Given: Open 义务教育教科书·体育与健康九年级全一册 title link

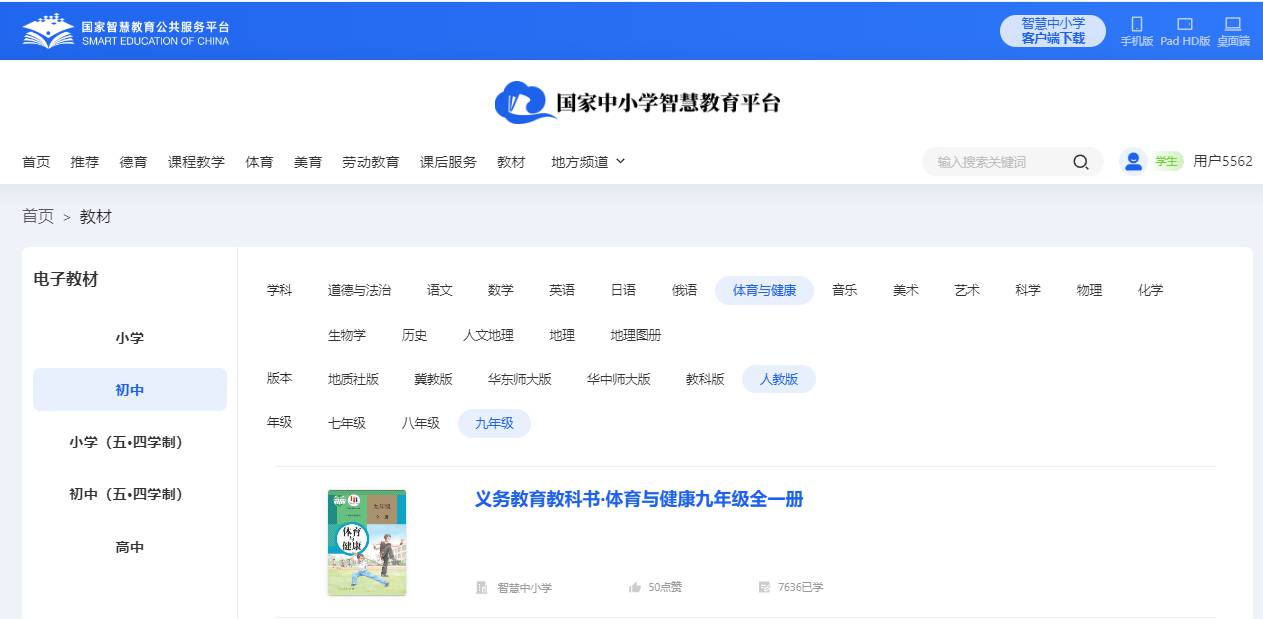Looking at the screenshot, I should click(x=639, y=499).
